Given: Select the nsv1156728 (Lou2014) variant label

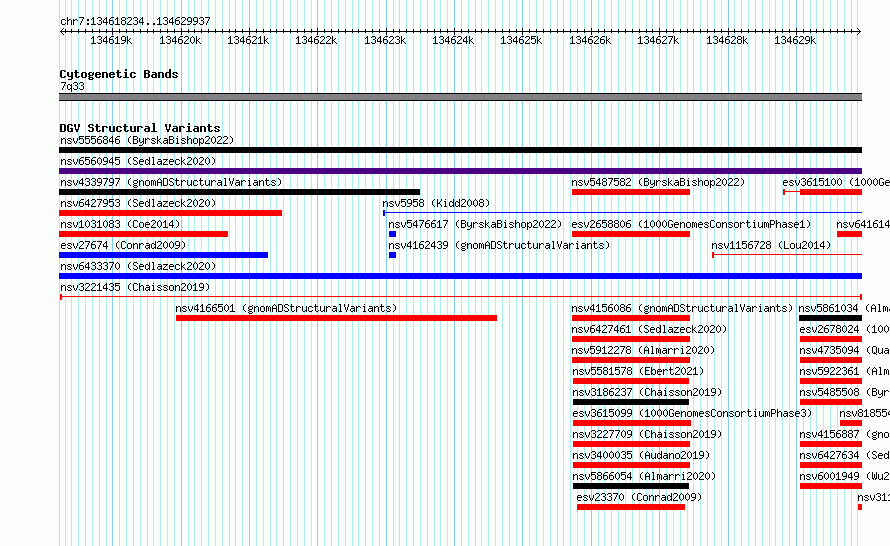Looking at the screenshot, I should tap(771, 245).
